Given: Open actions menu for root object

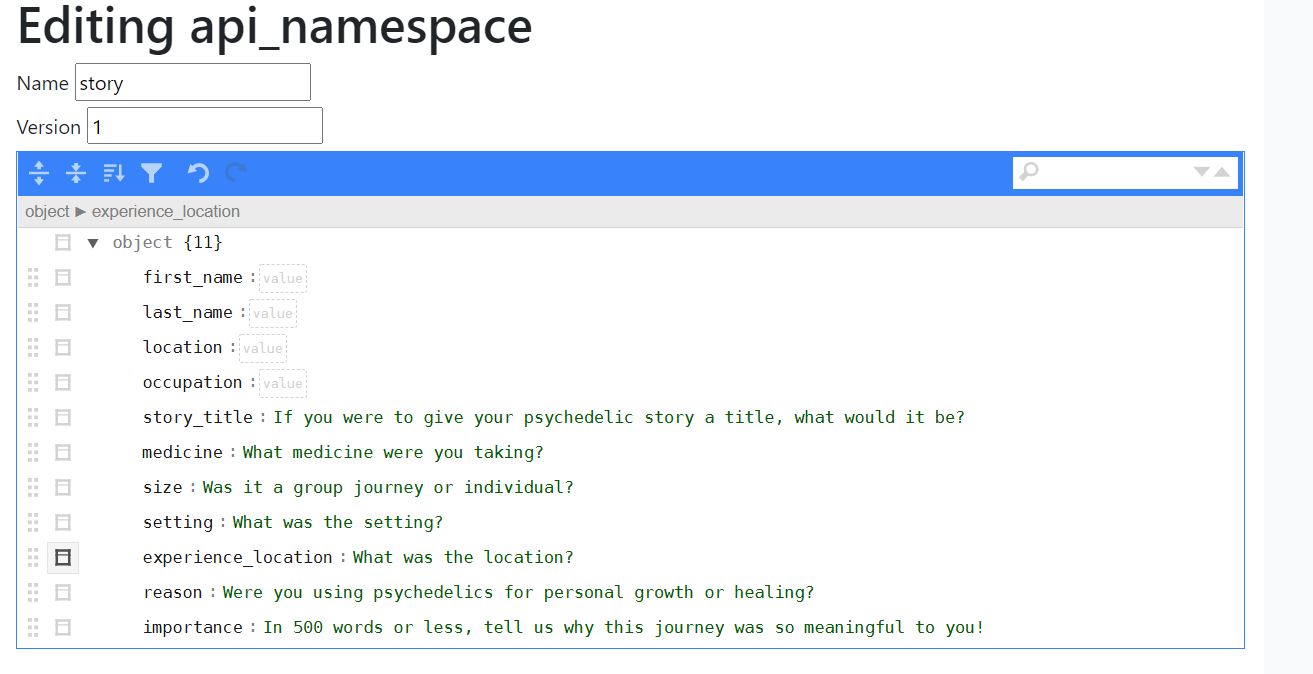Looking at the screenshot, I should coord(63,242).
